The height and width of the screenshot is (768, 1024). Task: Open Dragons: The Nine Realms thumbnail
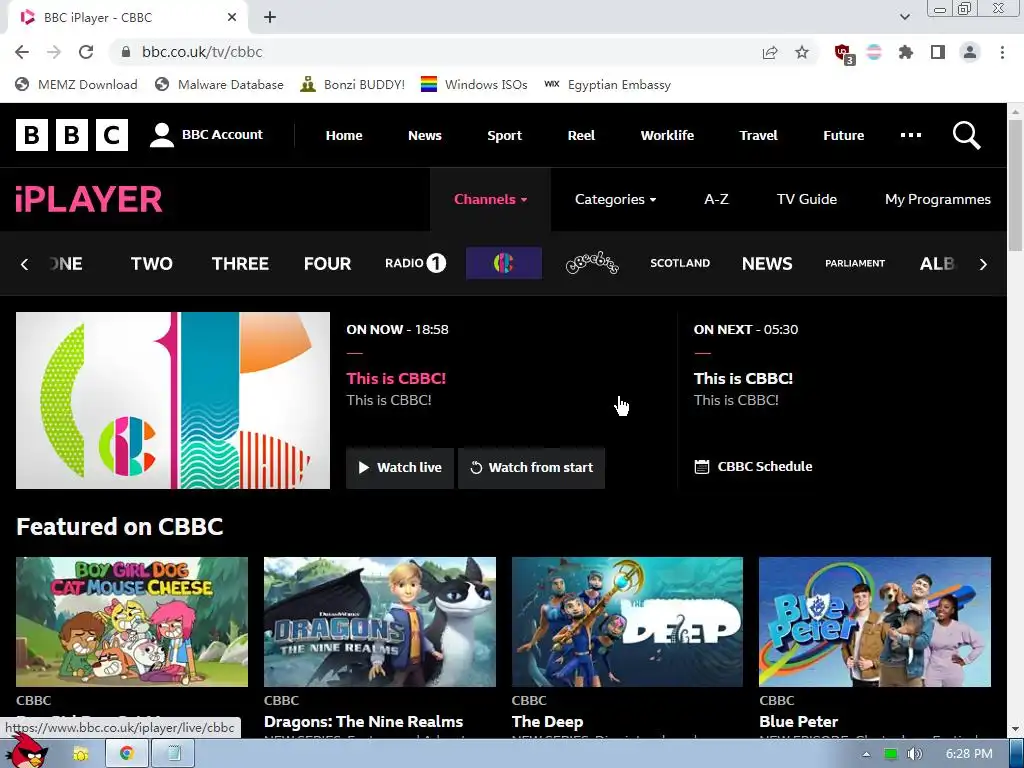[x=380, y=622]
